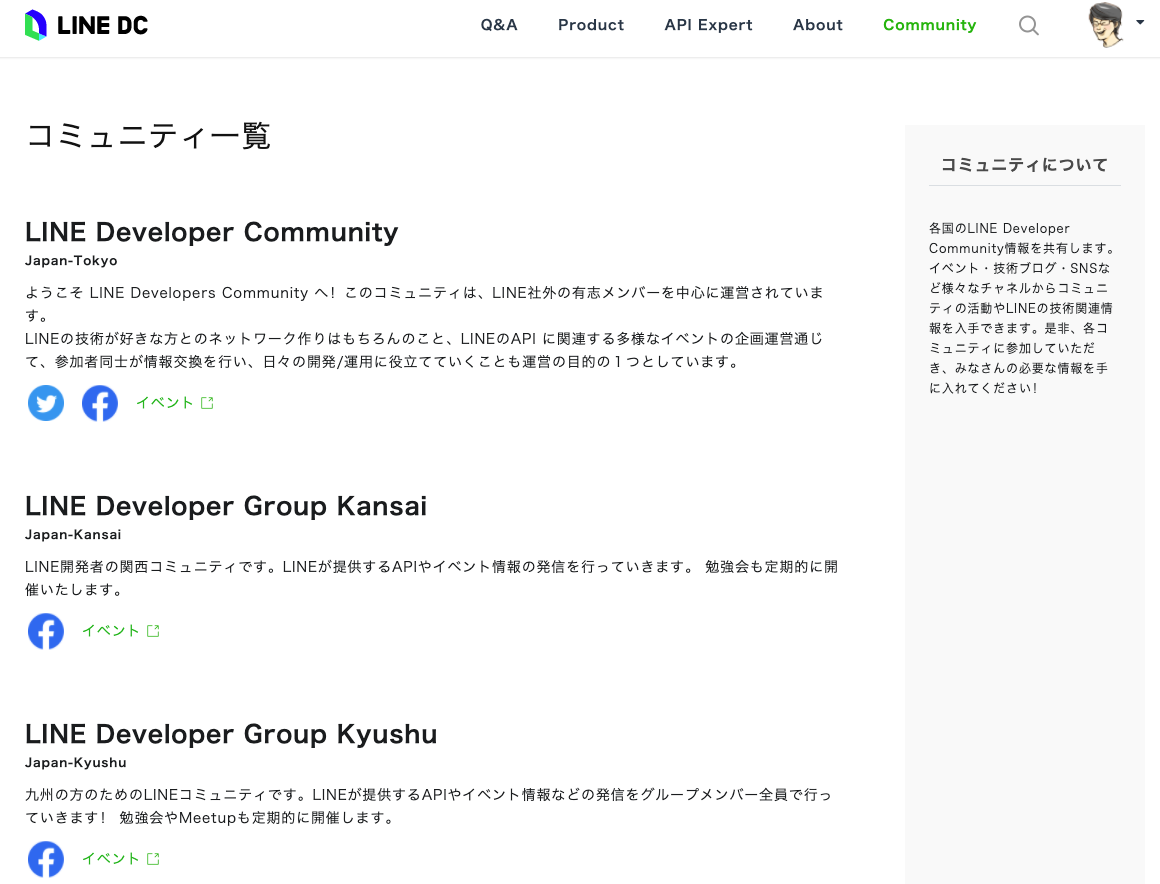Screen dimensions: 1160x884
Task: Open the About page from the navigation
Action: pyautogui.click(x=817, y=25)
